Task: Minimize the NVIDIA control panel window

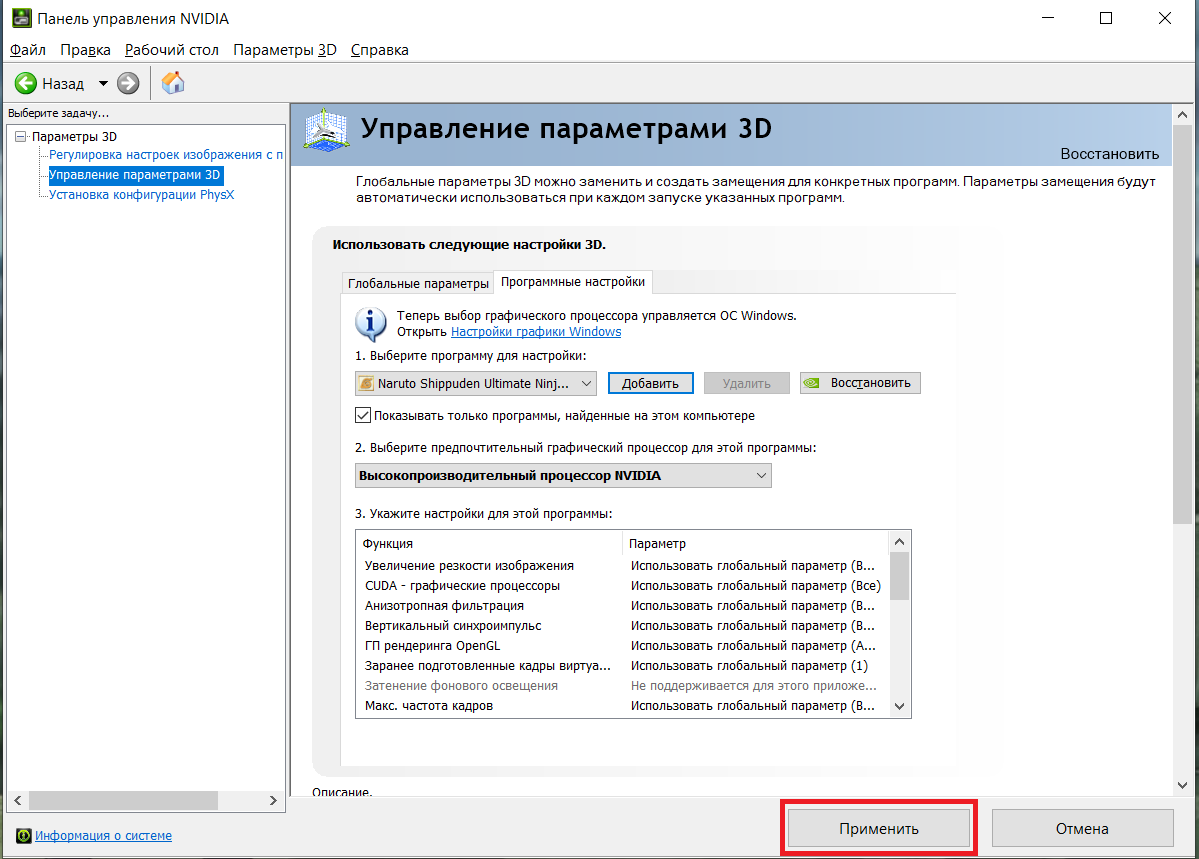Action: point(1048,18)
